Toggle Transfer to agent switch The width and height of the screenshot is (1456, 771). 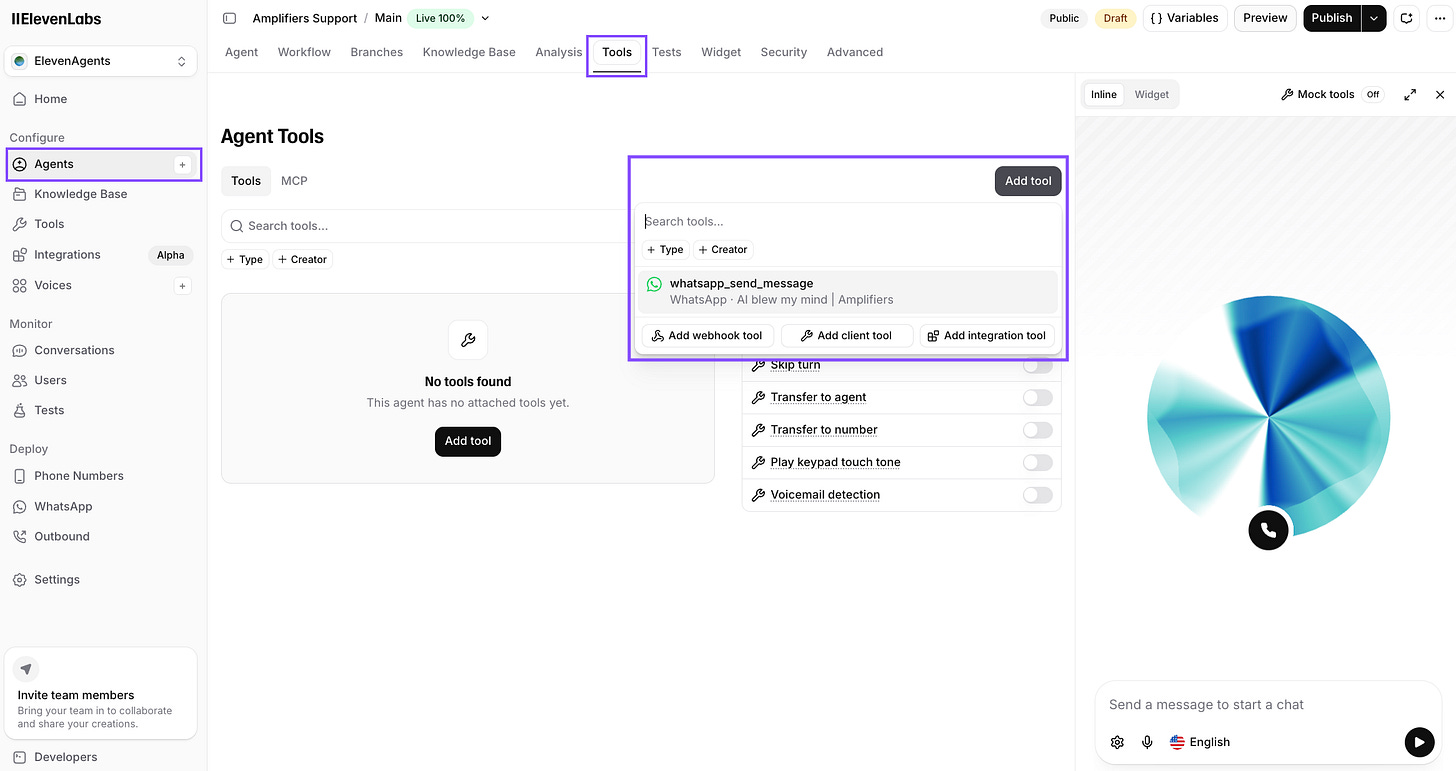pos(1038,398)
